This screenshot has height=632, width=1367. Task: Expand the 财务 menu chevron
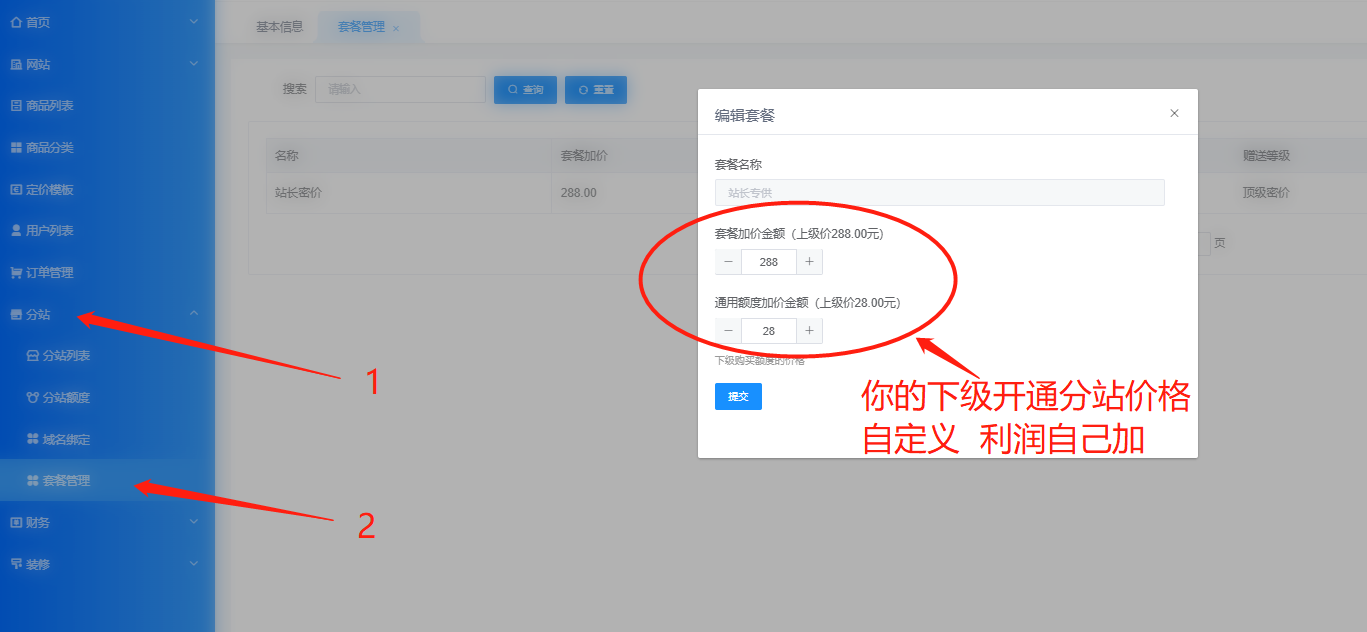point(194,522)
